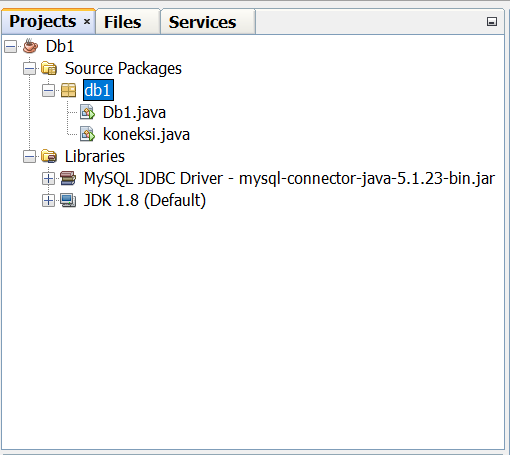The image size is (510, 455).
Task: Collapse the Source Packages node
Action: click(29, 68)
